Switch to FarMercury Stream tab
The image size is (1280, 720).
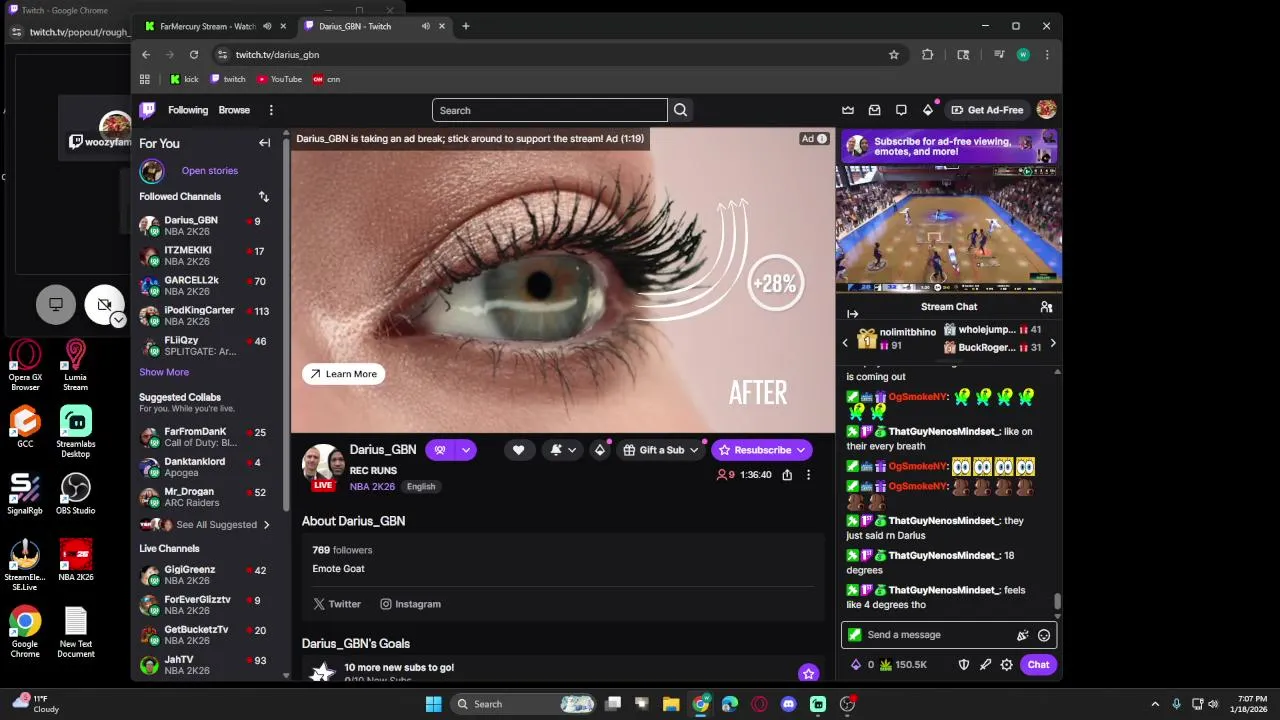208,26
